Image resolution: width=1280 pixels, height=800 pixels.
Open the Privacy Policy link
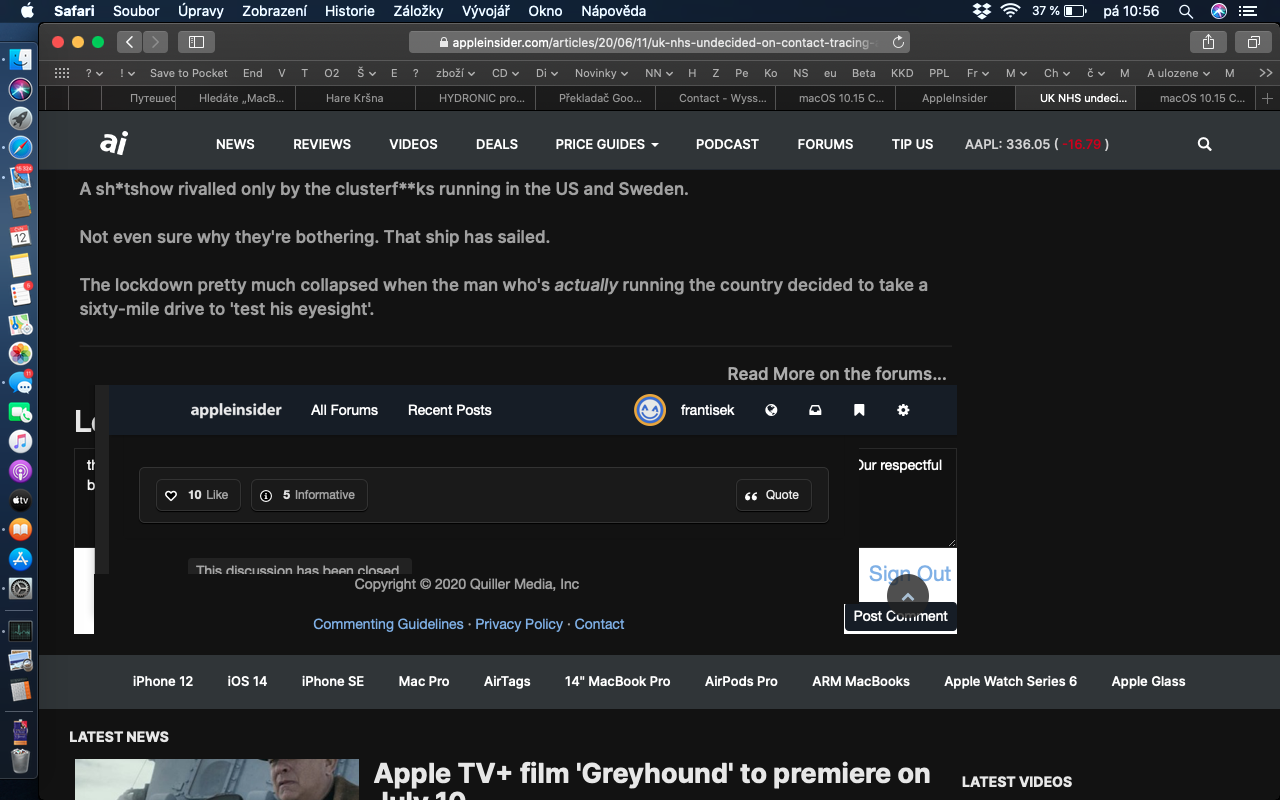pyautogui.click(x=519, y=624)
